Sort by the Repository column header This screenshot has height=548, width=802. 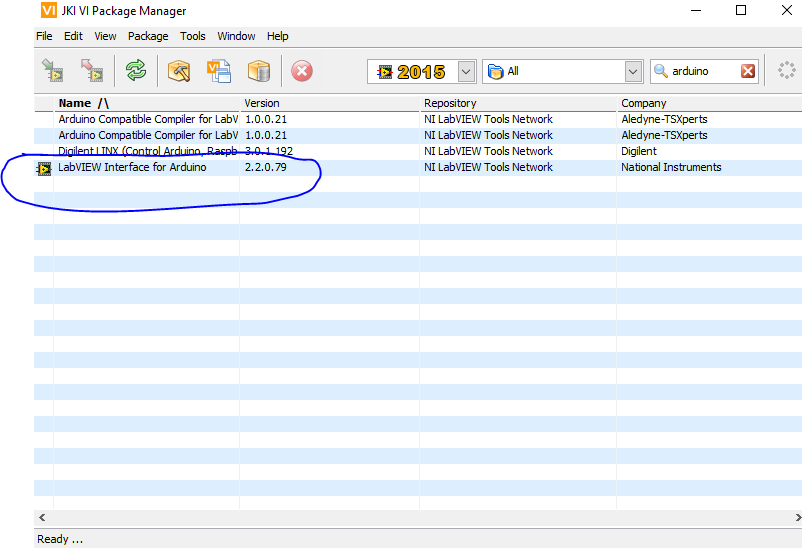tap(518, 103)
